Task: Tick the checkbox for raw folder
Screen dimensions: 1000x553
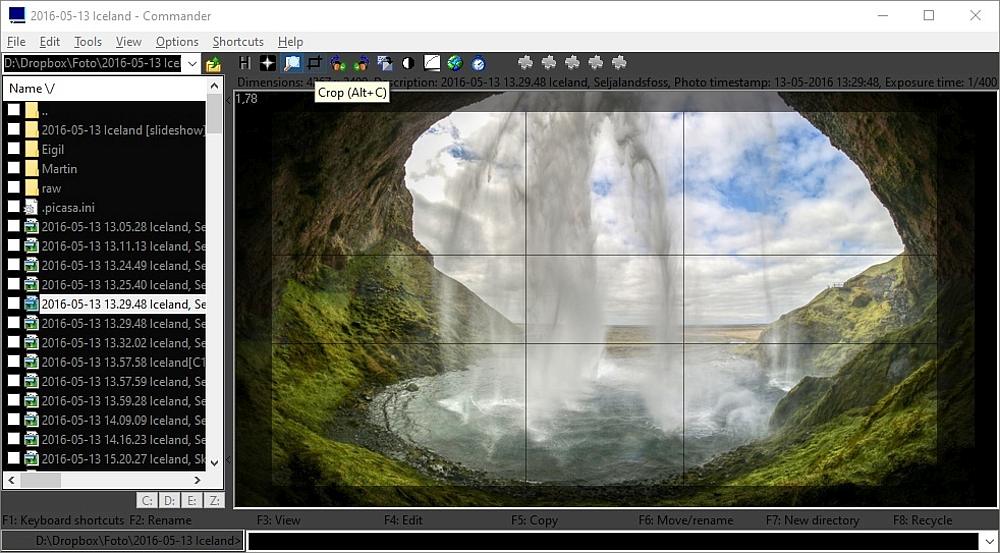Action: pyautogui.click(x=13, y=188)
